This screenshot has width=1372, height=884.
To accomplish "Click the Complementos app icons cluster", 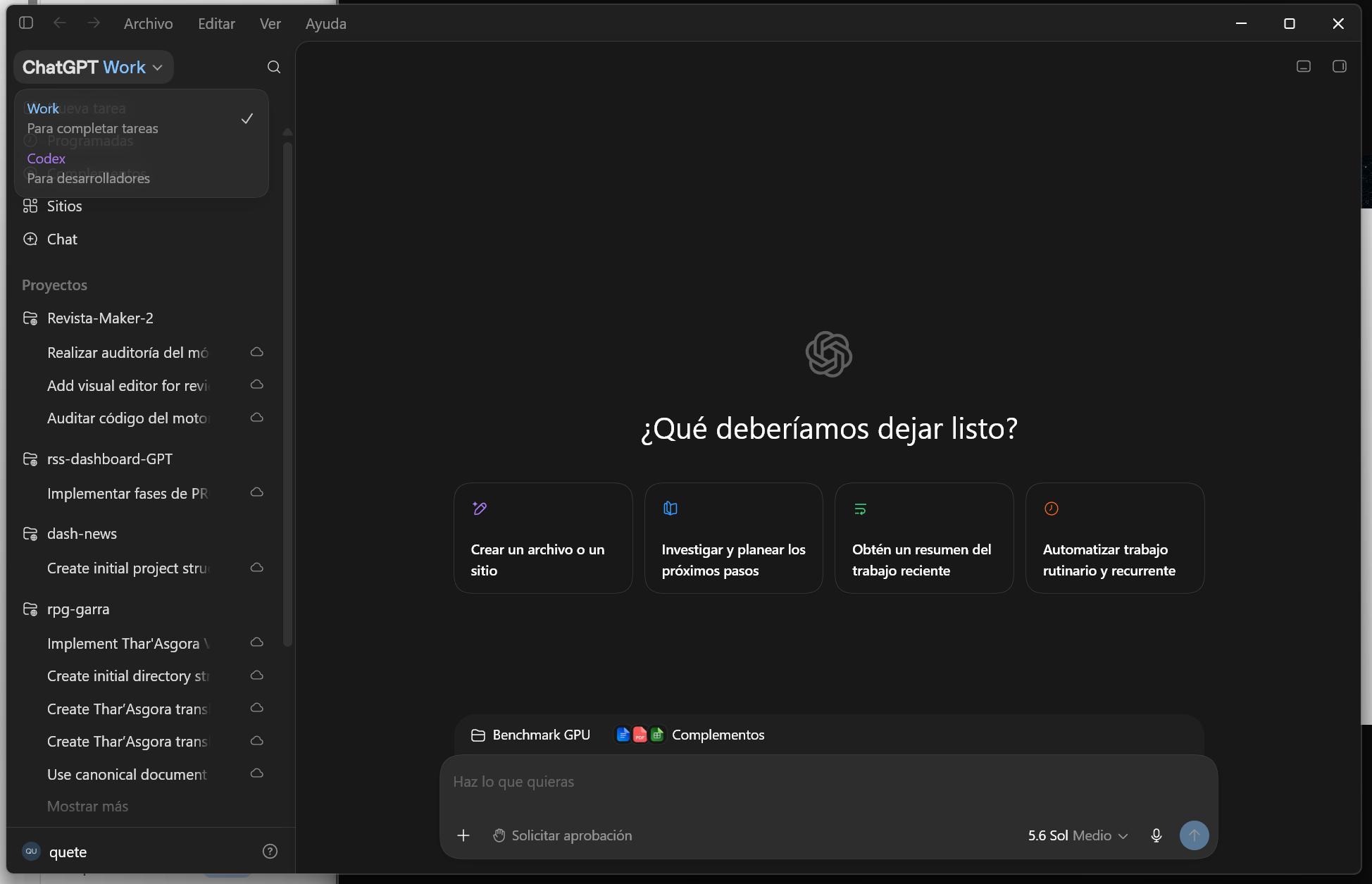I will point(640,735).
